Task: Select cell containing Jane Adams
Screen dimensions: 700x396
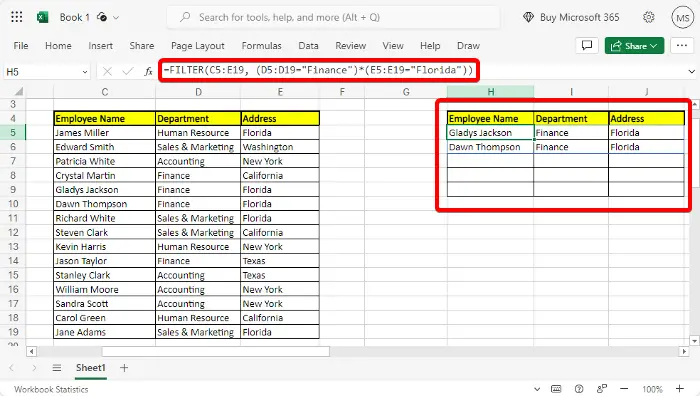Action: click(104, 332)
